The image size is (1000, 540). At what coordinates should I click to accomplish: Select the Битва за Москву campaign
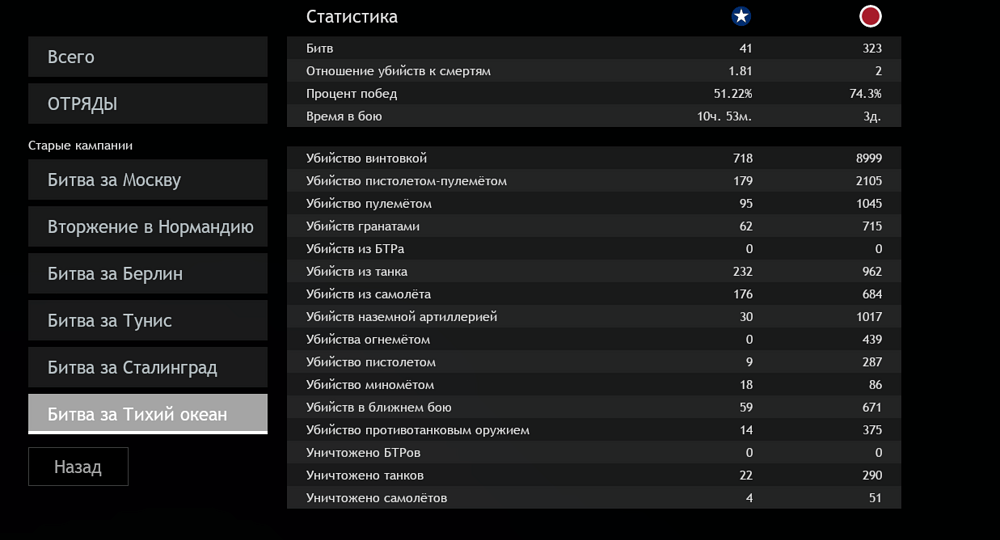click(148, 180)
